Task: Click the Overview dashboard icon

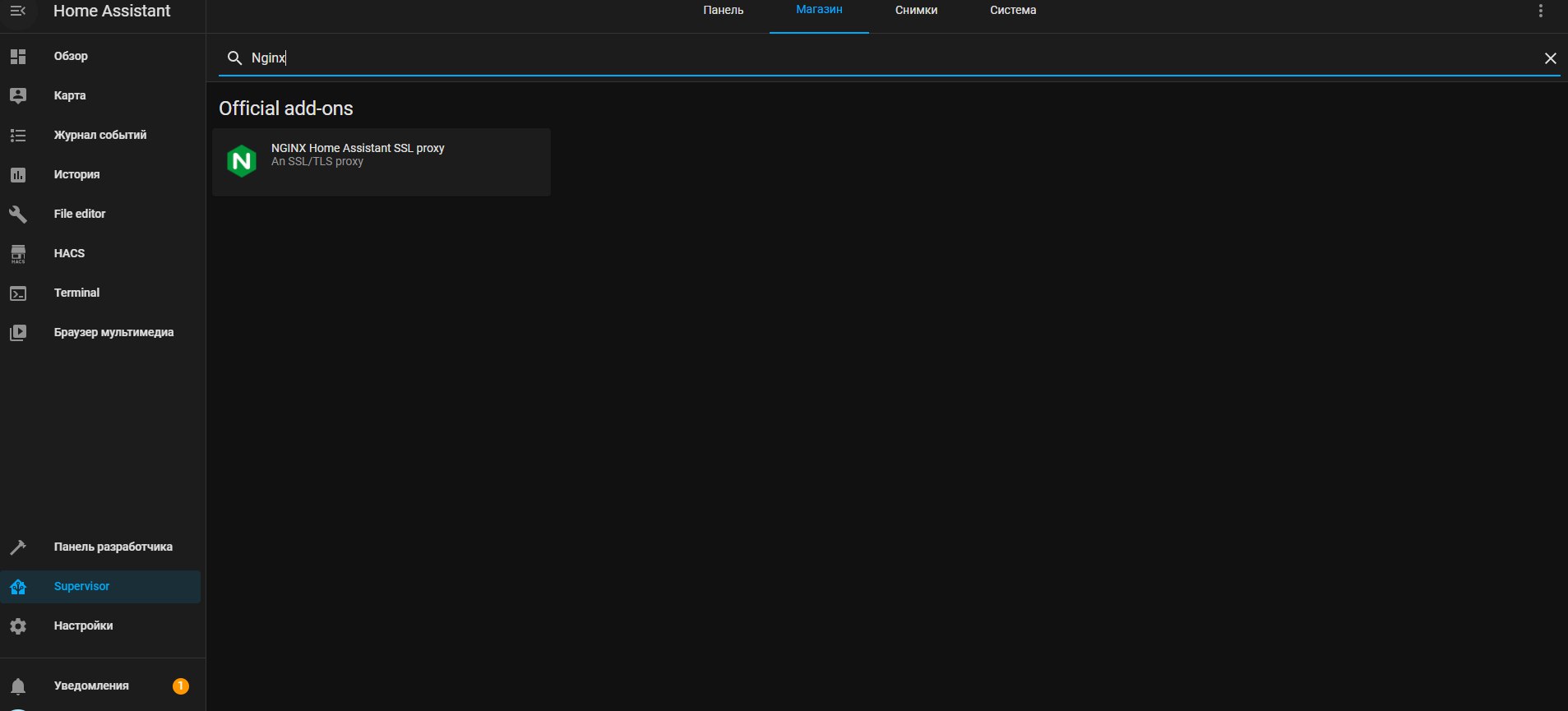Action: pyautogui.click(x=18, y=56)
